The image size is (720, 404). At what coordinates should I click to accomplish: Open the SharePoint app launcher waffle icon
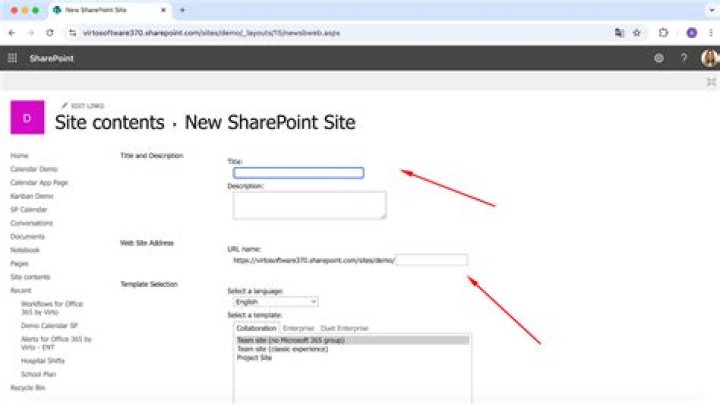pyautogui.click(x=12, y=58)
